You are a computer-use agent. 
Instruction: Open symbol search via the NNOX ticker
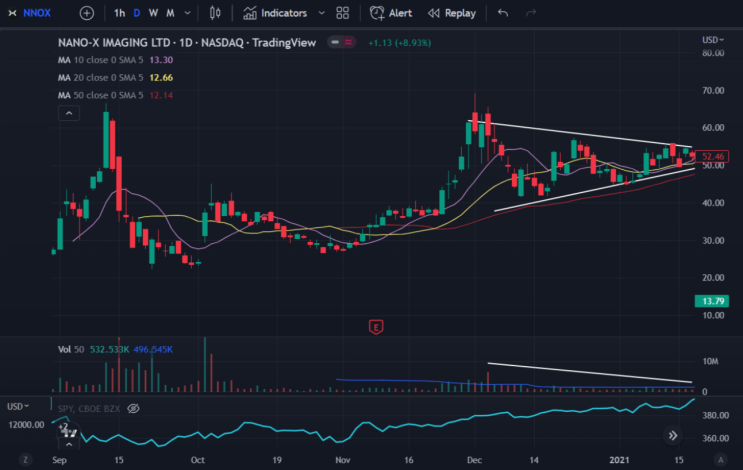pyautogui.click(x=36, y=13)
